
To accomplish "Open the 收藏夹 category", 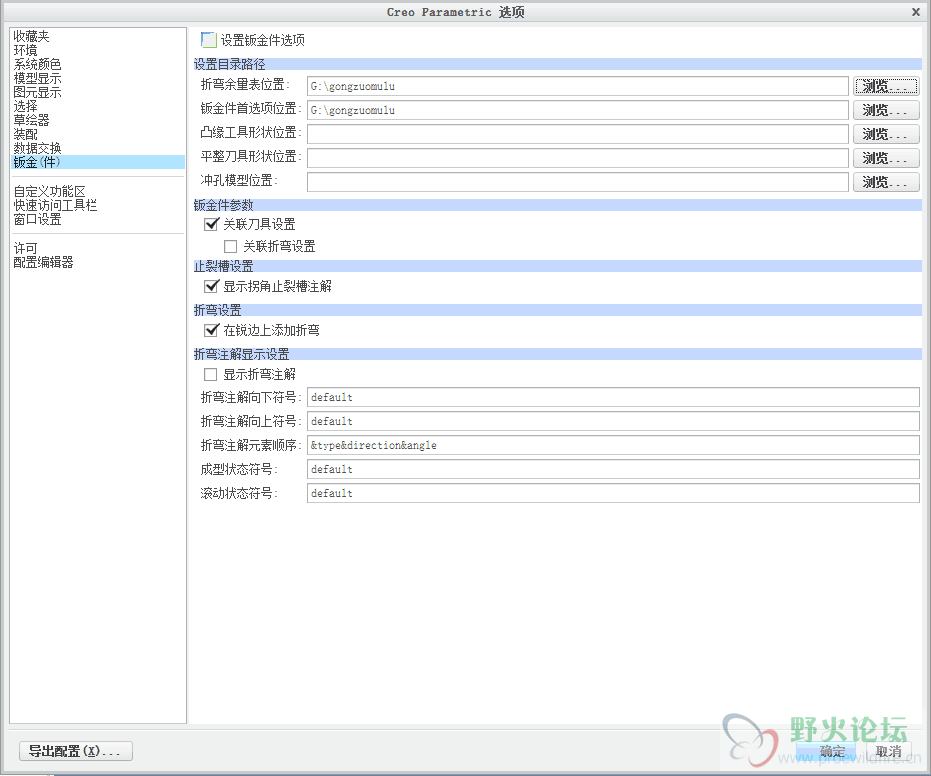I will 31,36.
